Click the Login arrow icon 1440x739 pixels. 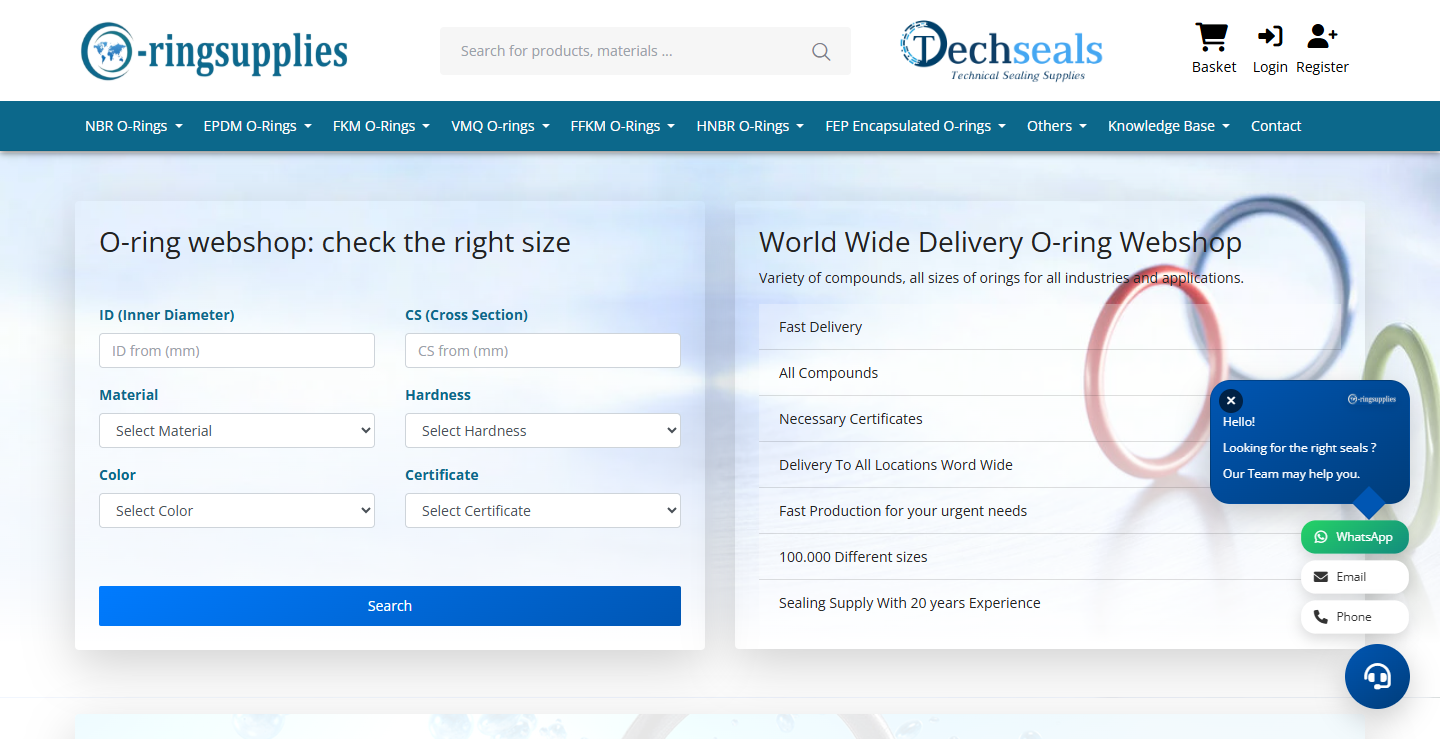tap(1270, 37)
